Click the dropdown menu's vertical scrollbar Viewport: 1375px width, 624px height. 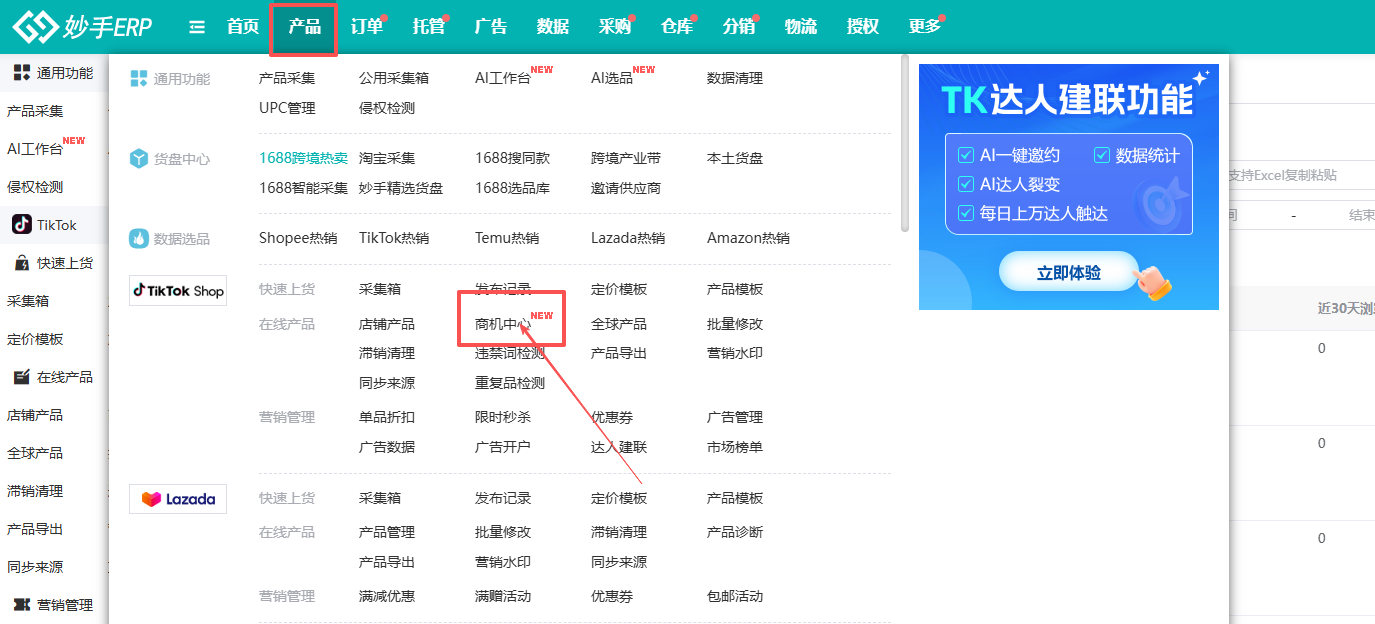click(x=905, y=144)
